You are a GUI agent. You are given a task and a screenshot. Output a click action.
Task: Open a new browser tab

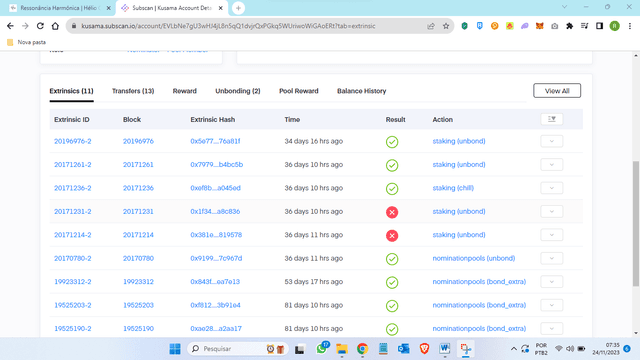pos(238,8)
